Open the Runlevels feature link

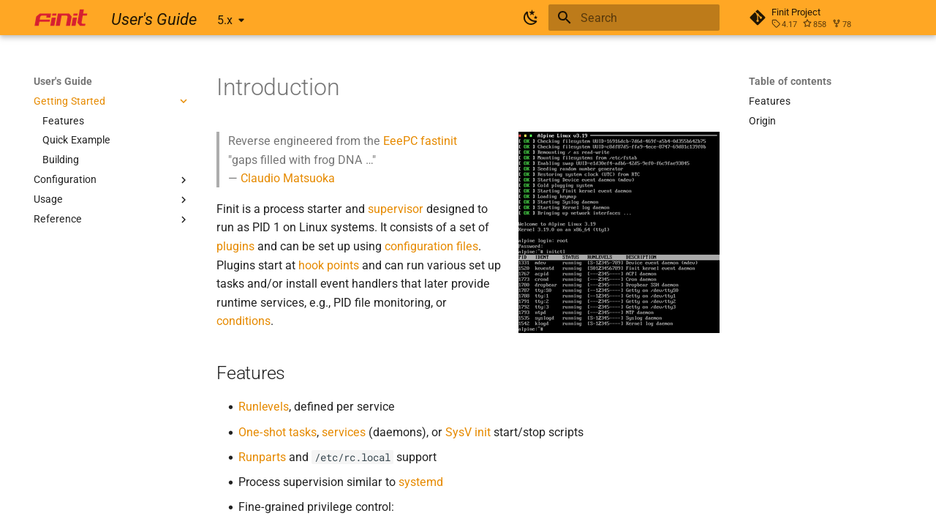click(x=263, y=406)
